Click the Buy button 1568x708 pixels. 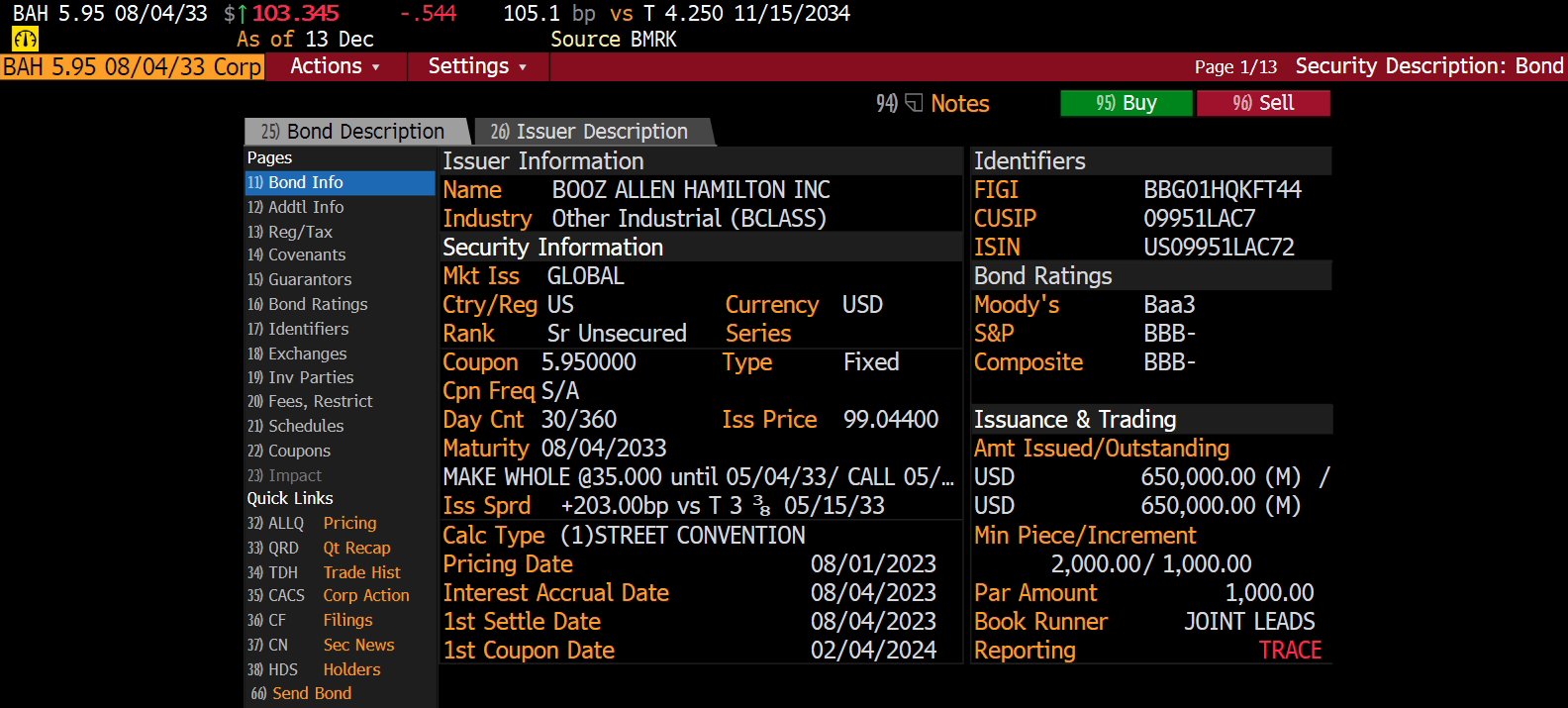tap(1127, 103)
